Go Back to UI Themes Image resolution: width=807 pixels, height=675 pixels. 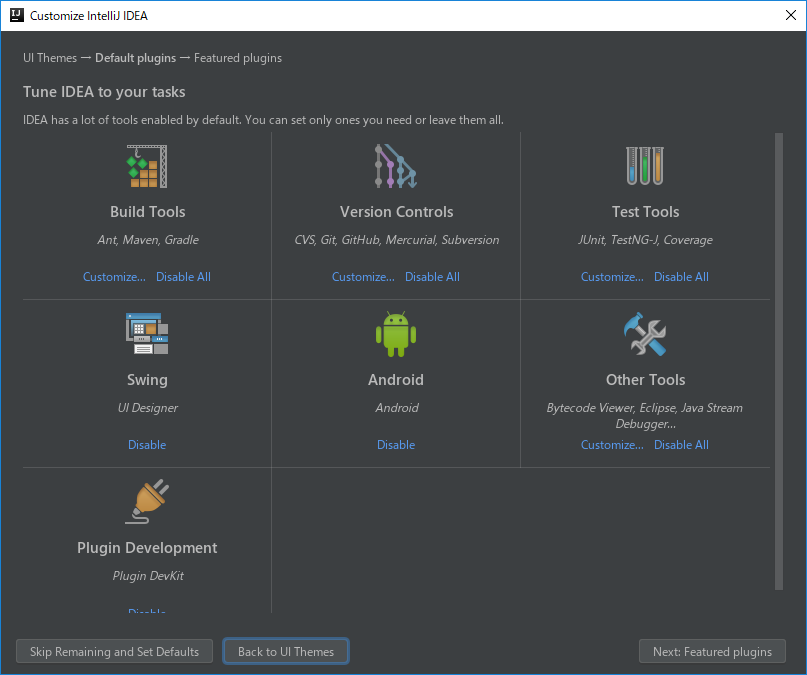click(x=286, y=651)
